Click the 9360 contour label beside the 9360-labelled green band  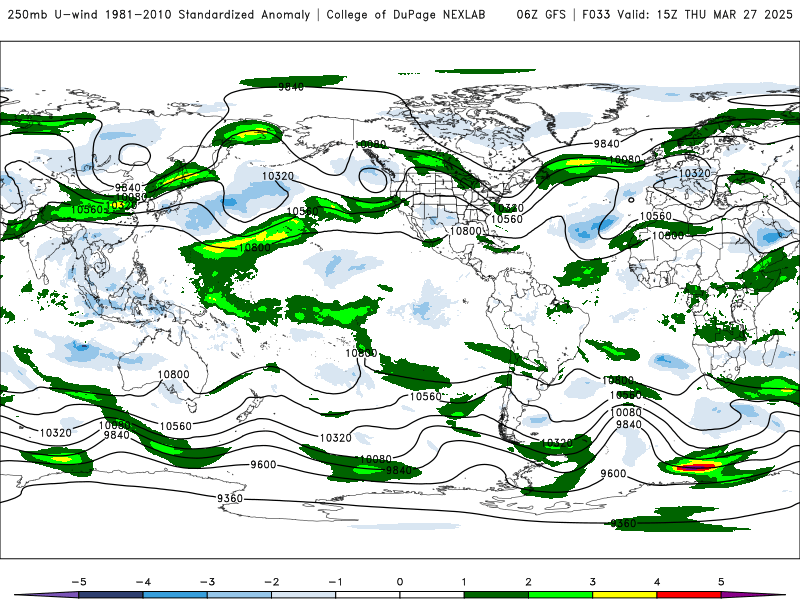point(623,523)
